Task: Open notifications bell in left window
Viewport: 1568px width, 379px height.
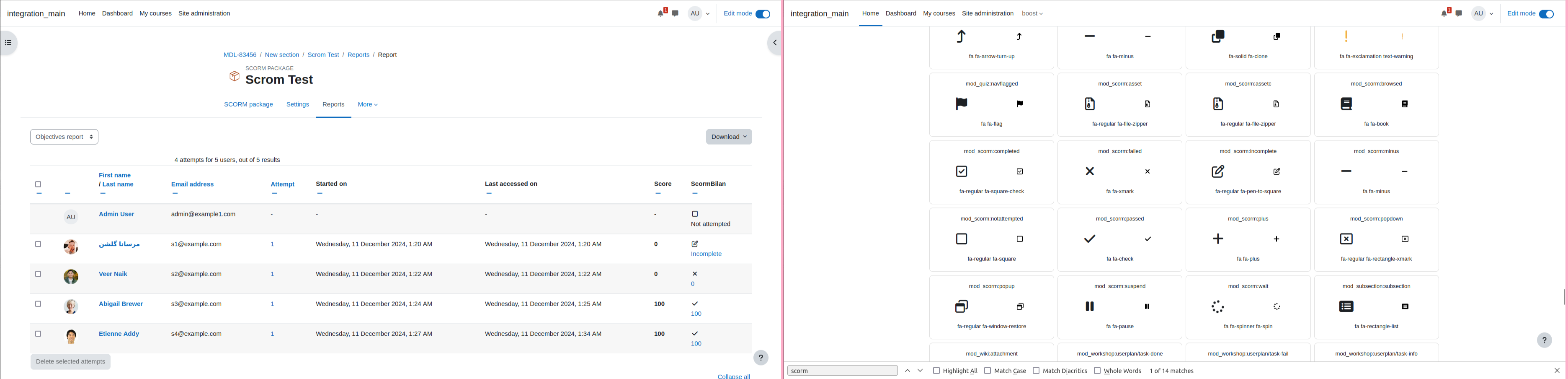Action: click(x=661, y=13)
